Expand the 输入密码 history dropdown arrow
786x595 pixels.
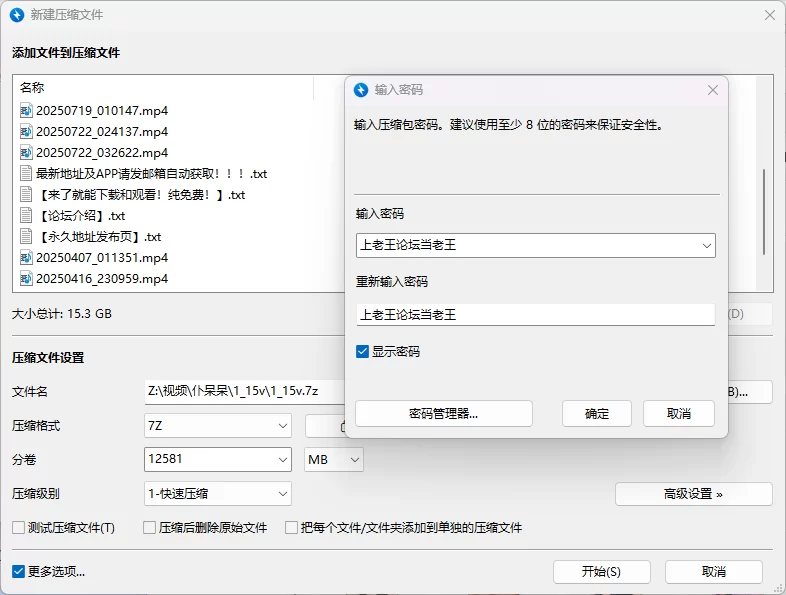point(706,245)
